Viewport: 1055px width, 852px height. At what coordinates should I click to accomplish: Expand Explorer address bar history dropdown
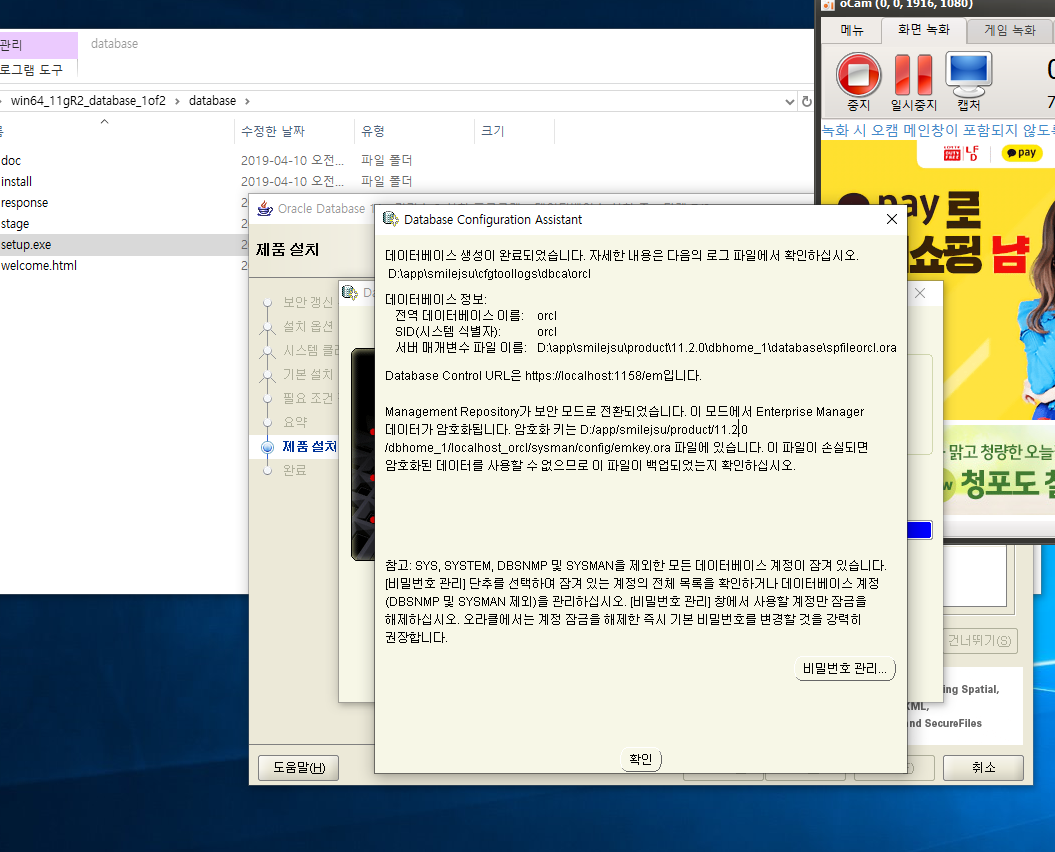click(x=790, y=102)
